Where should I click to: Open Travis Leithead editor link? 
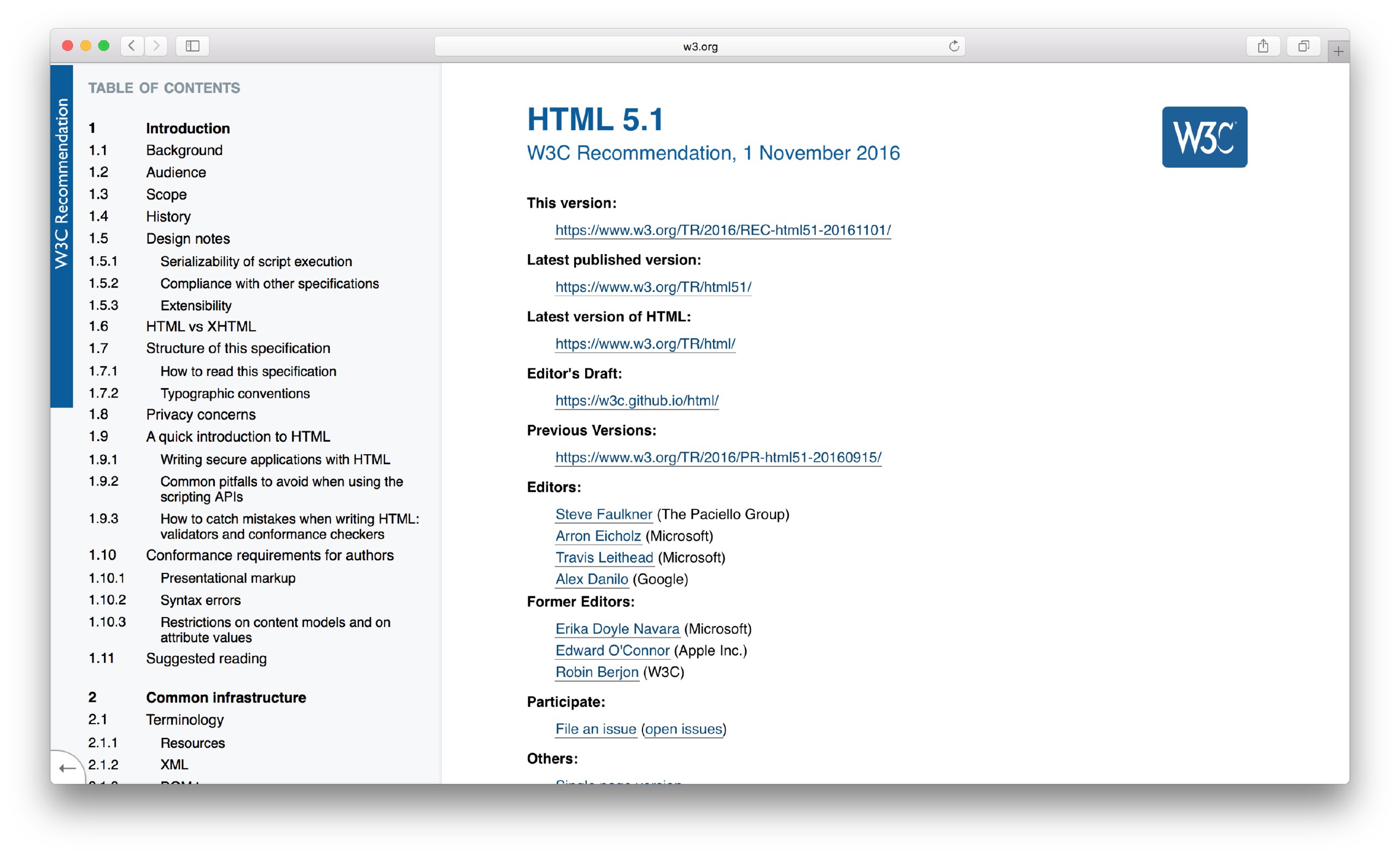(x=604, y=557)
